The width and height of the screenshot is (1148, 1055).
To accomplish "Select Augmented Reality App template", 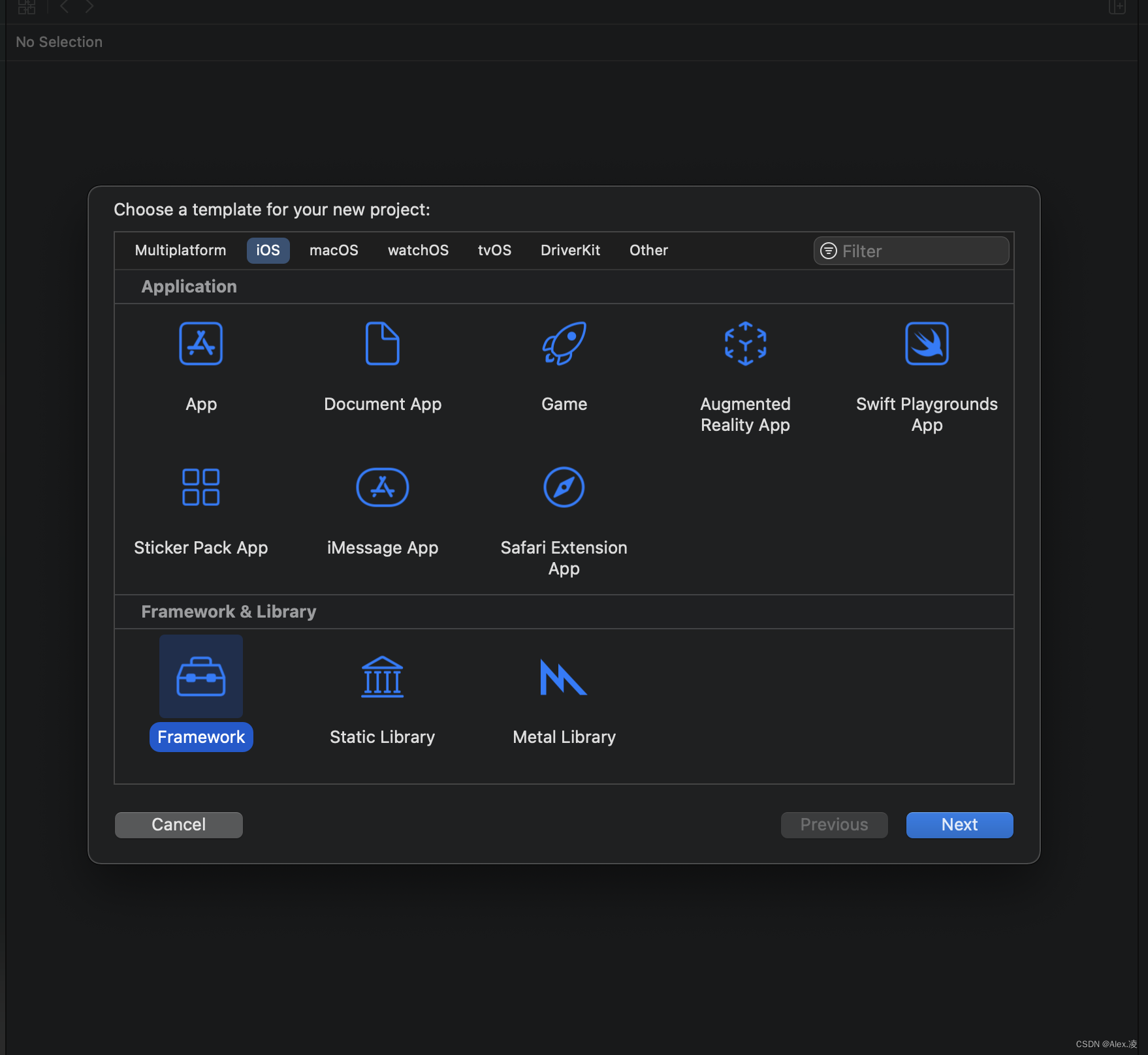I will pyautogui.click(x=745, y=344).
